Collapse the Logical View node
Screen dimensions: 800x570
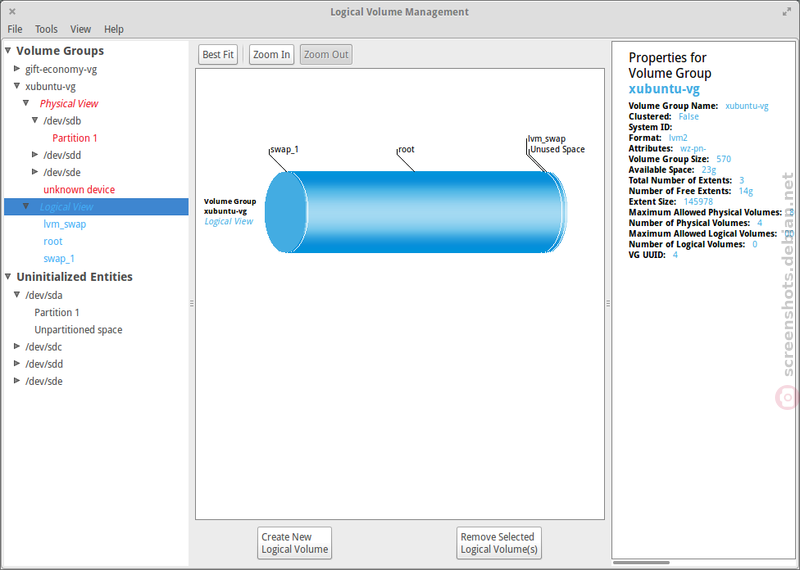pyautogui.click(x=26, y=206)
